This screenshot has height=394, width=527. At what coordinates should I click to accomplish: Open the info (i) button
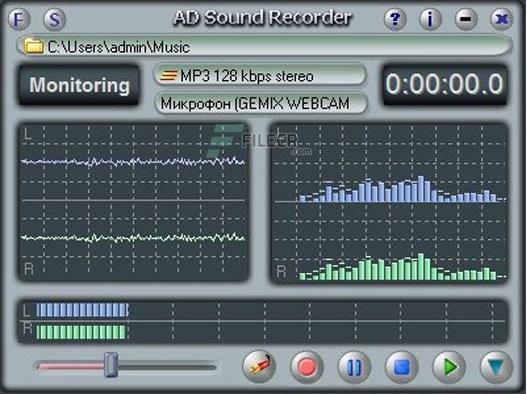pyautogui.click(x=430, y=18)
